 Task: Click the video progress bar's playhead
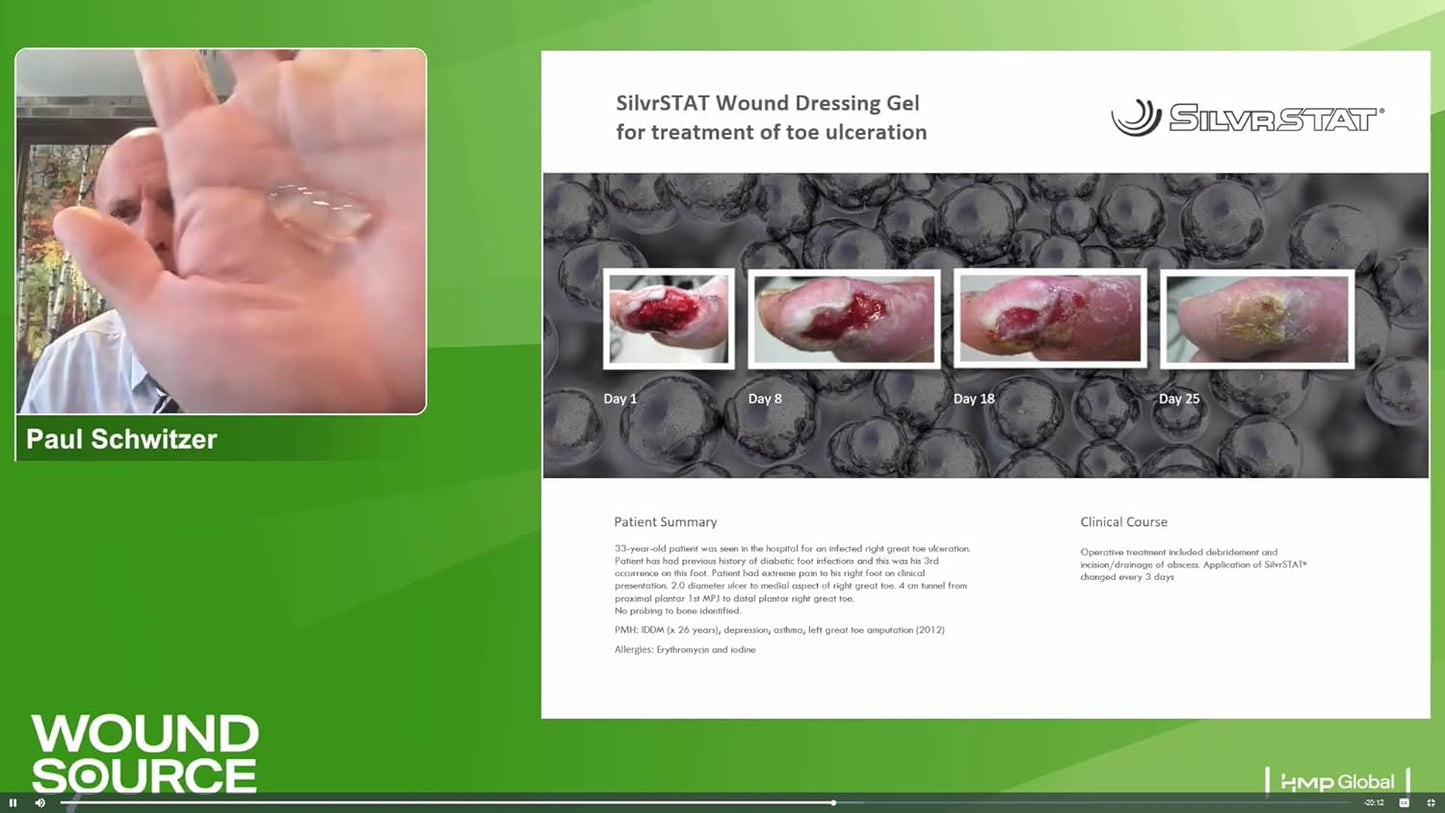click(833, 802)
